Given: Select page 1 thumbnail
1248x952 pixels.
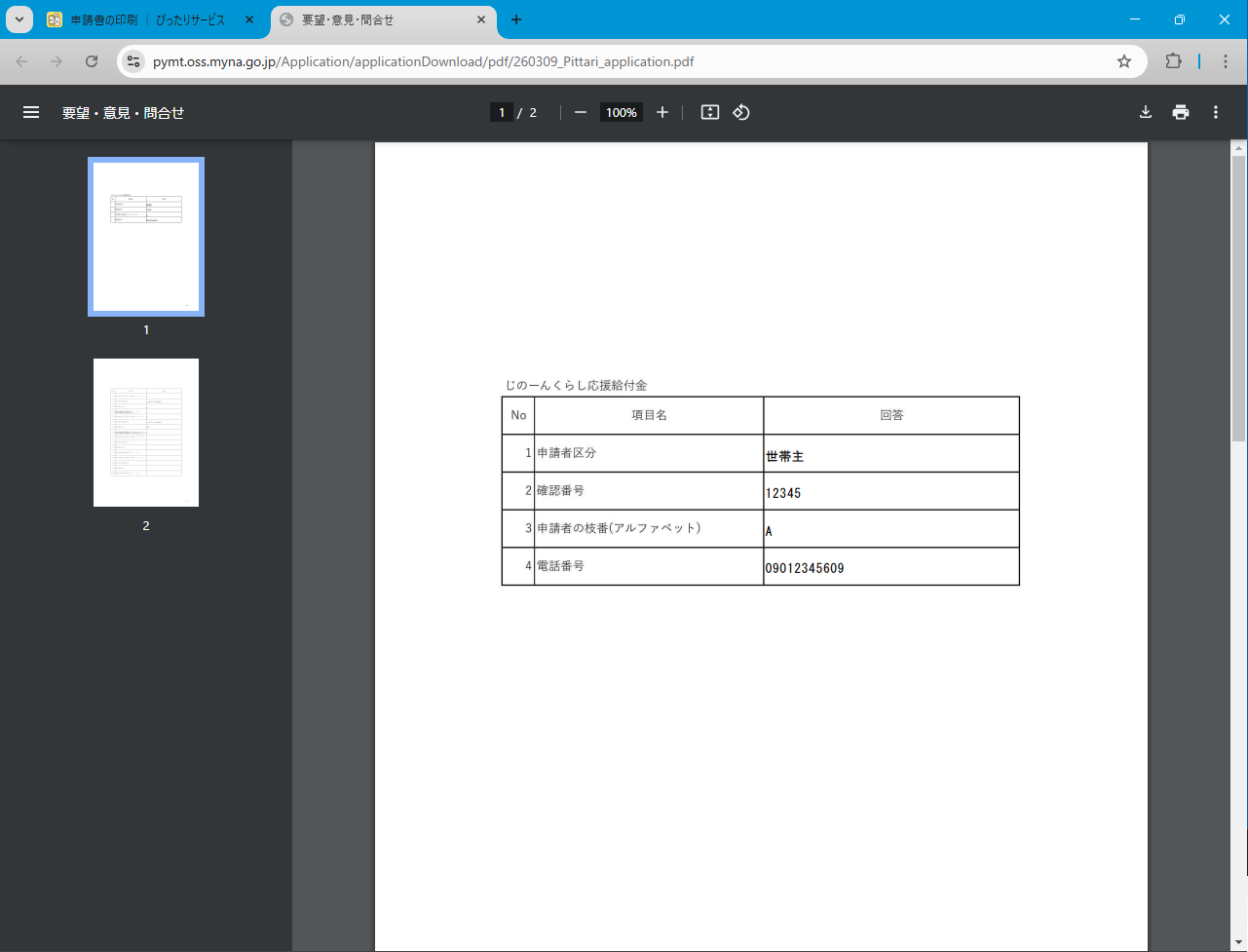Looking at the screenshot, I should tap(146, 236).
